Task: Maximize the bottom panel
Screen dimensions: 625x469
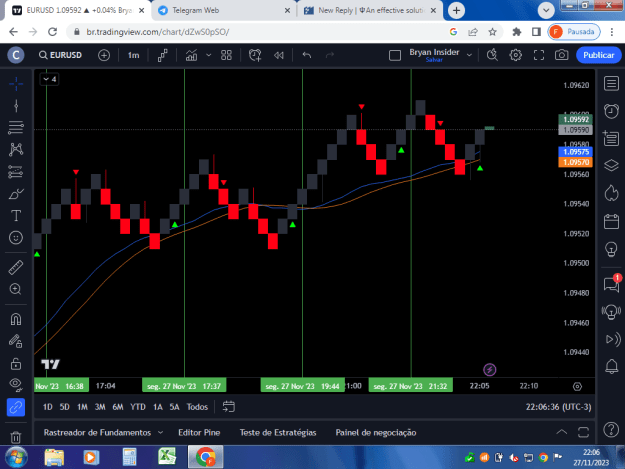Action: click(583, 432)
